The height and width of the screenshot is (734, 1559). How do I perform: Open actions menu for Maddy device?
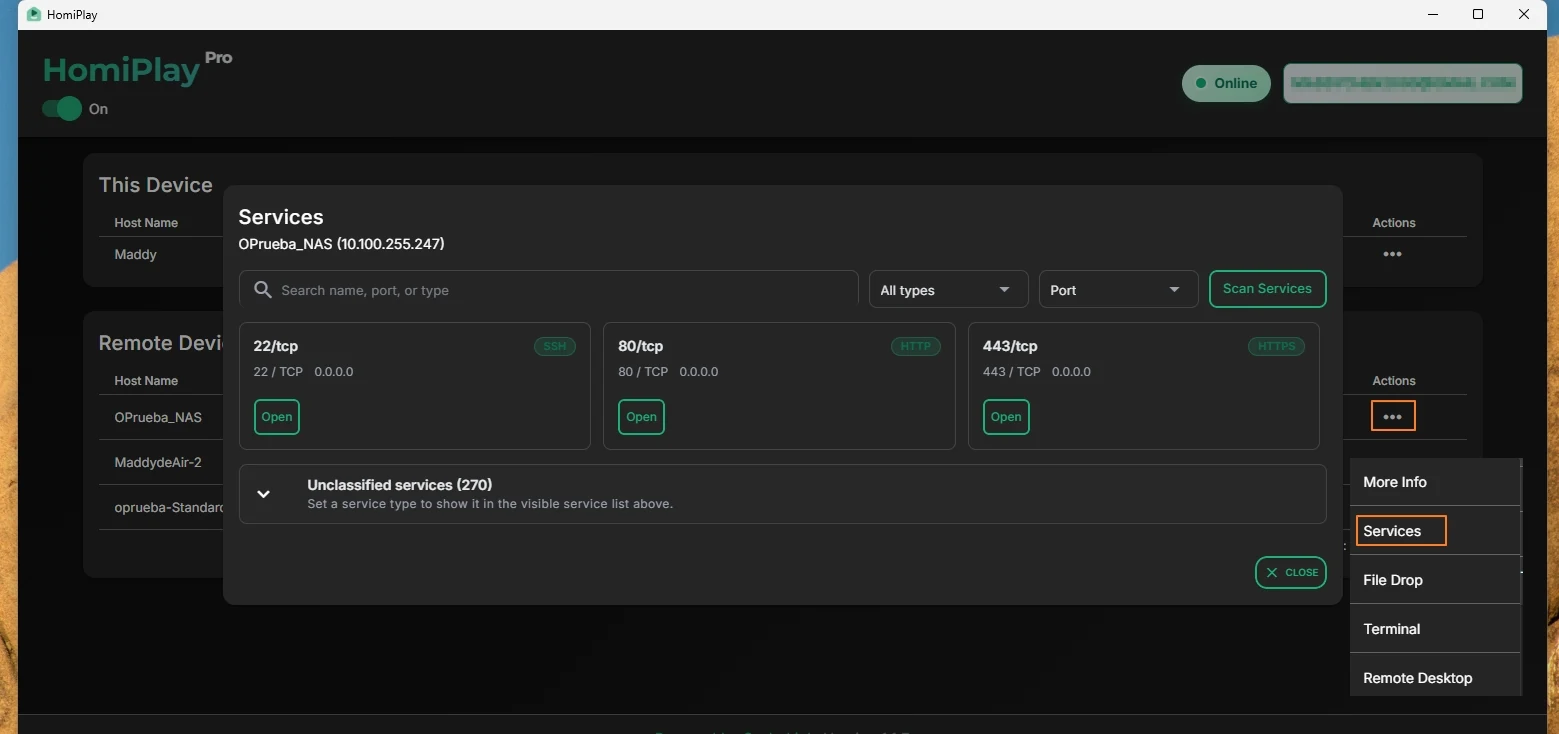coord(1392,254)
